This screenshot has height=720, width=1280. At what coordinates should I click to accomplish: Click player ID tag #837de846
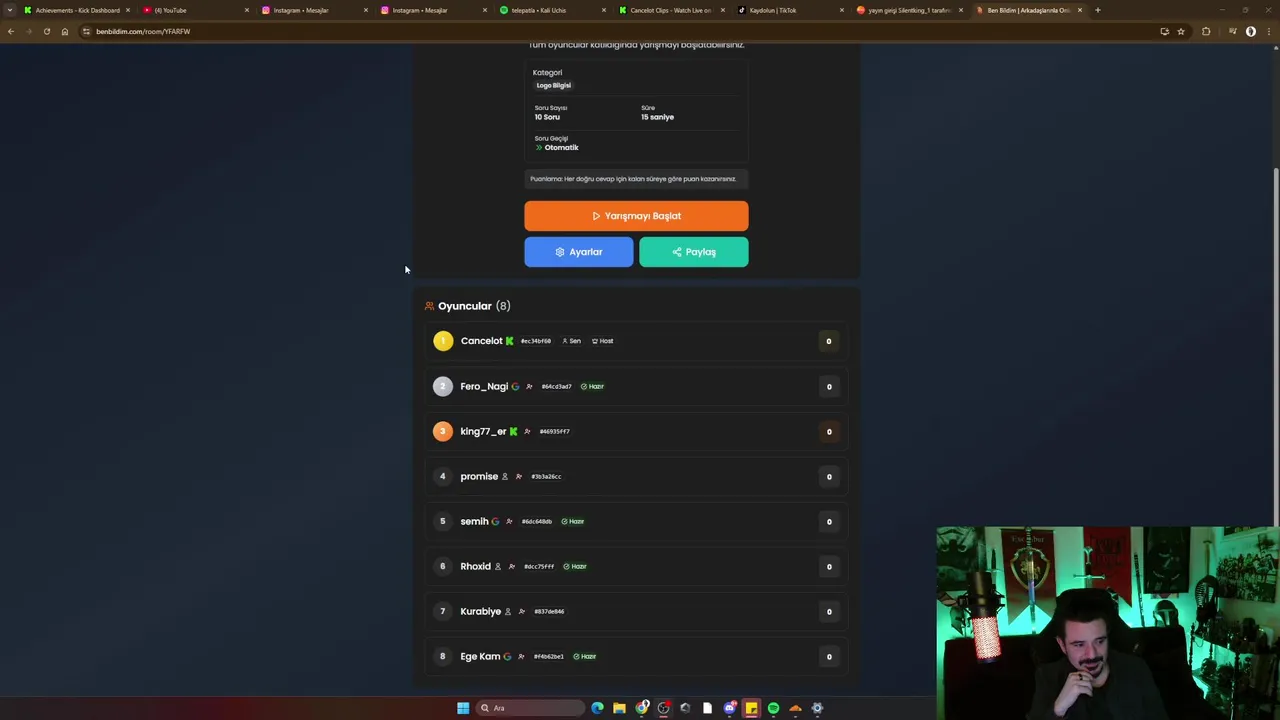point(549,612)
